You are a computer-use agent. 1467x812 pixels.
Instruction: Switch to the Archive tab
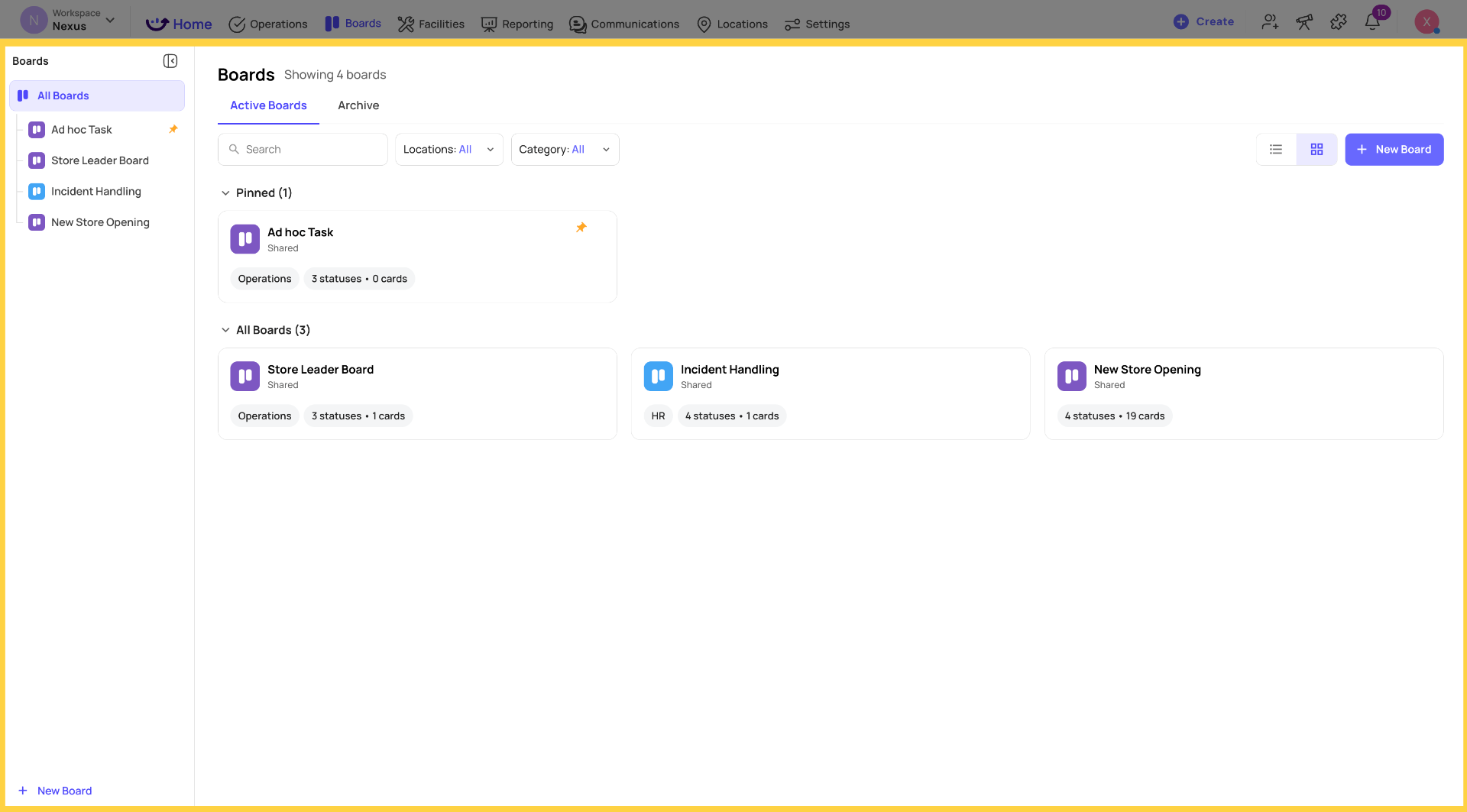click(358, 105)
